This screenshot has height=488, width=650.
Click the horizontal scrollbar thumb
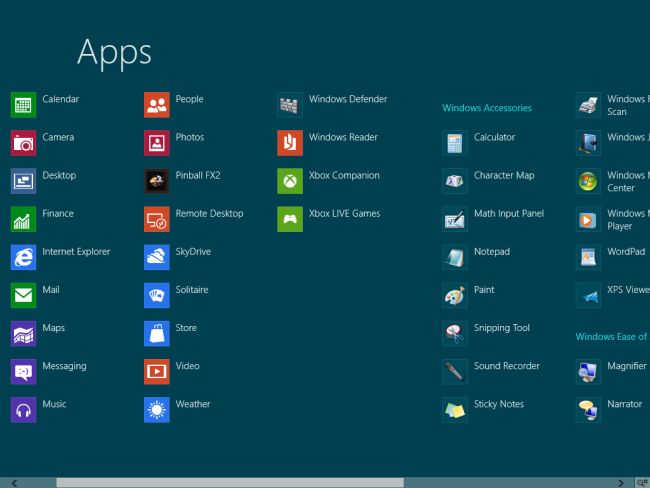point(230,483)
